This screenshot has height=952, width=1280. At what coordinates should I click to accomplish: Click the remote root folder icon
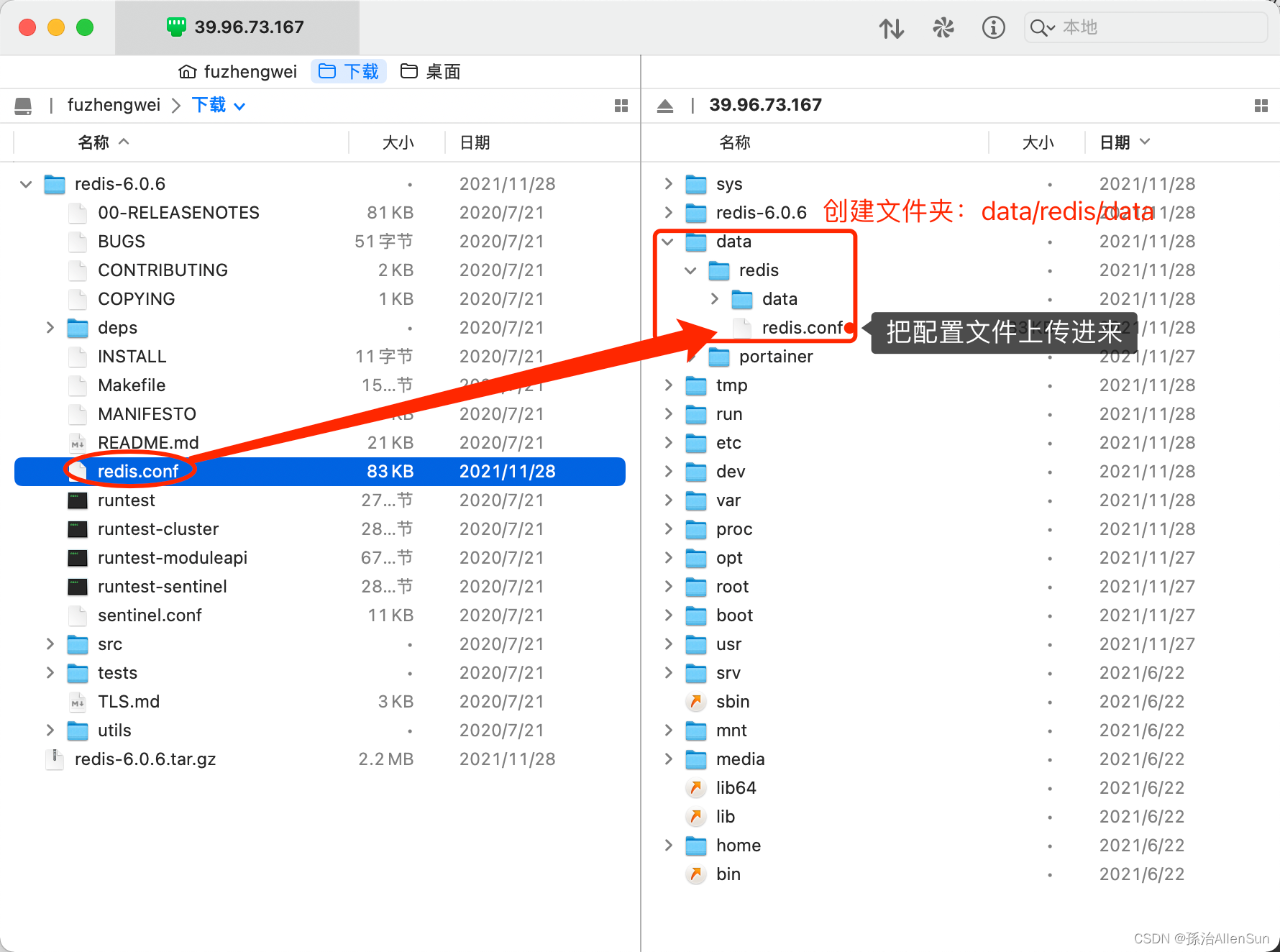click(x=696, y=587)
